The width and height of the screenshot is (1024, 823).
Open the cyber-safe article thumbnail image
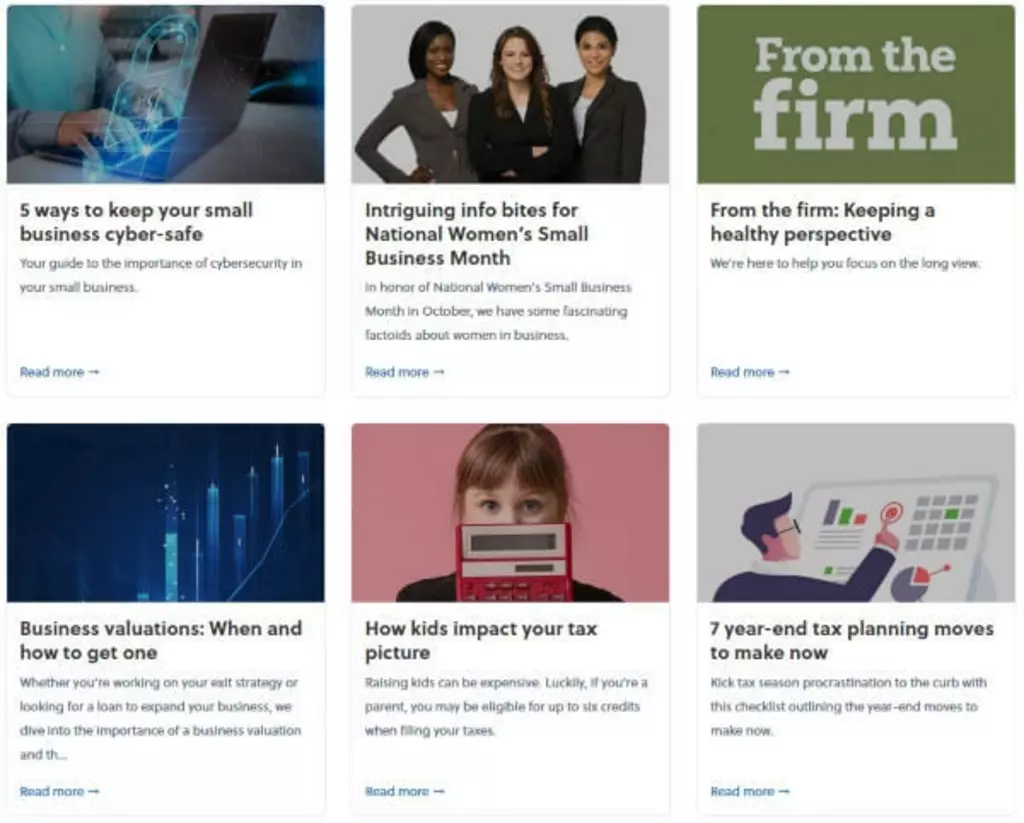(165, 94)
